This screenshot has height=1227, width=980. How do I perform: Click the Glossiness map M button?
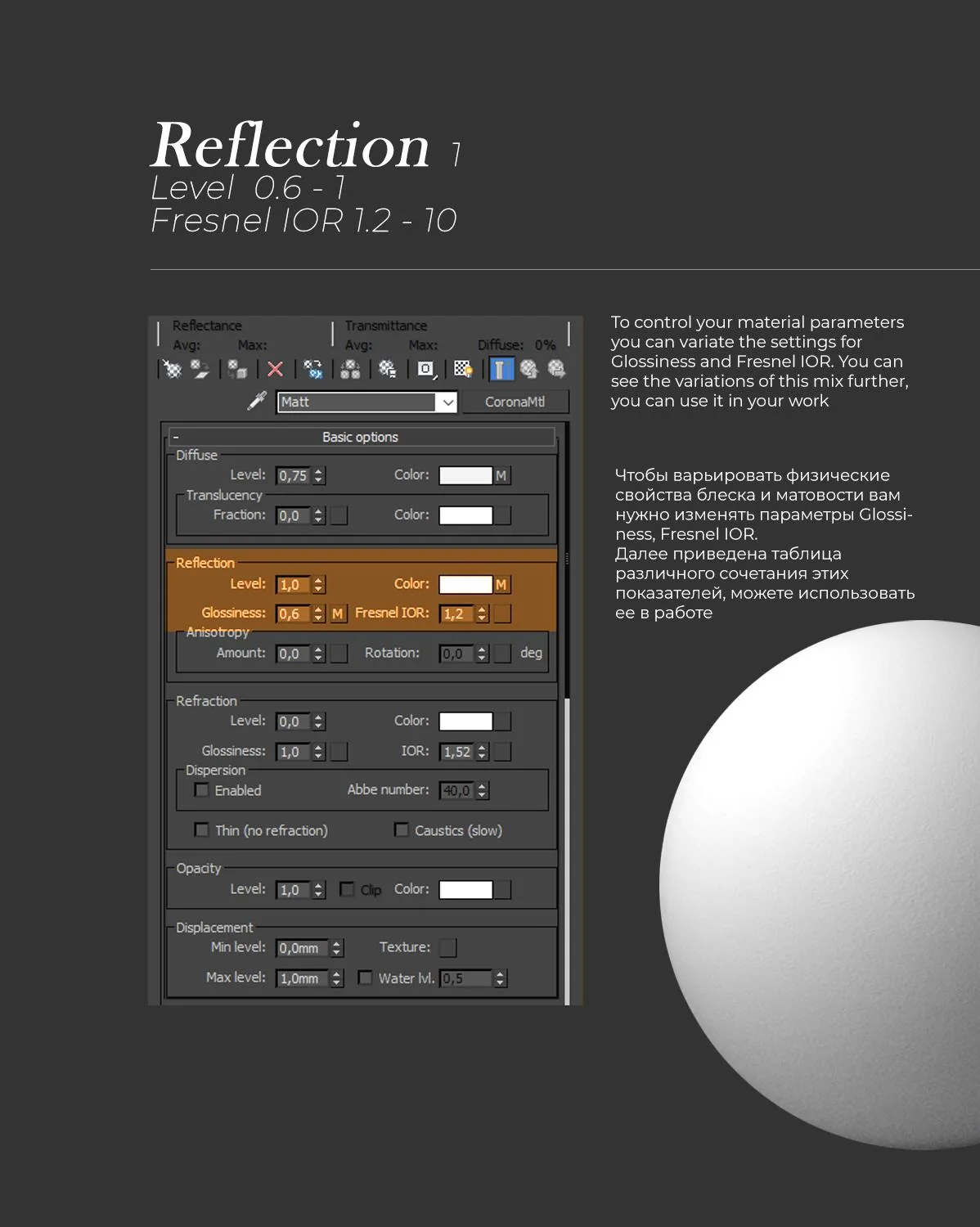point(338,613)
